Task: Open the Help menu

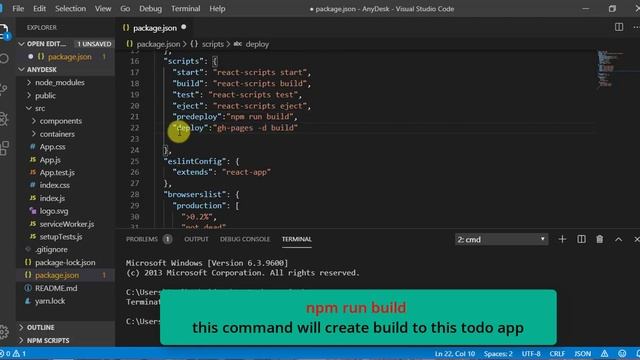Action: [x=217, y=9]
